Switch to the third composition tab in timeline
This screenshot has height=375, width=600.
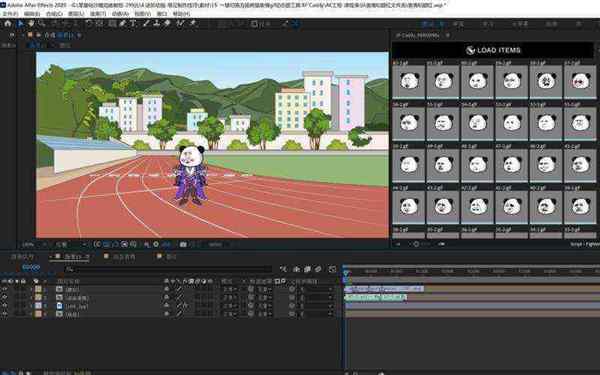pos(167,257)
